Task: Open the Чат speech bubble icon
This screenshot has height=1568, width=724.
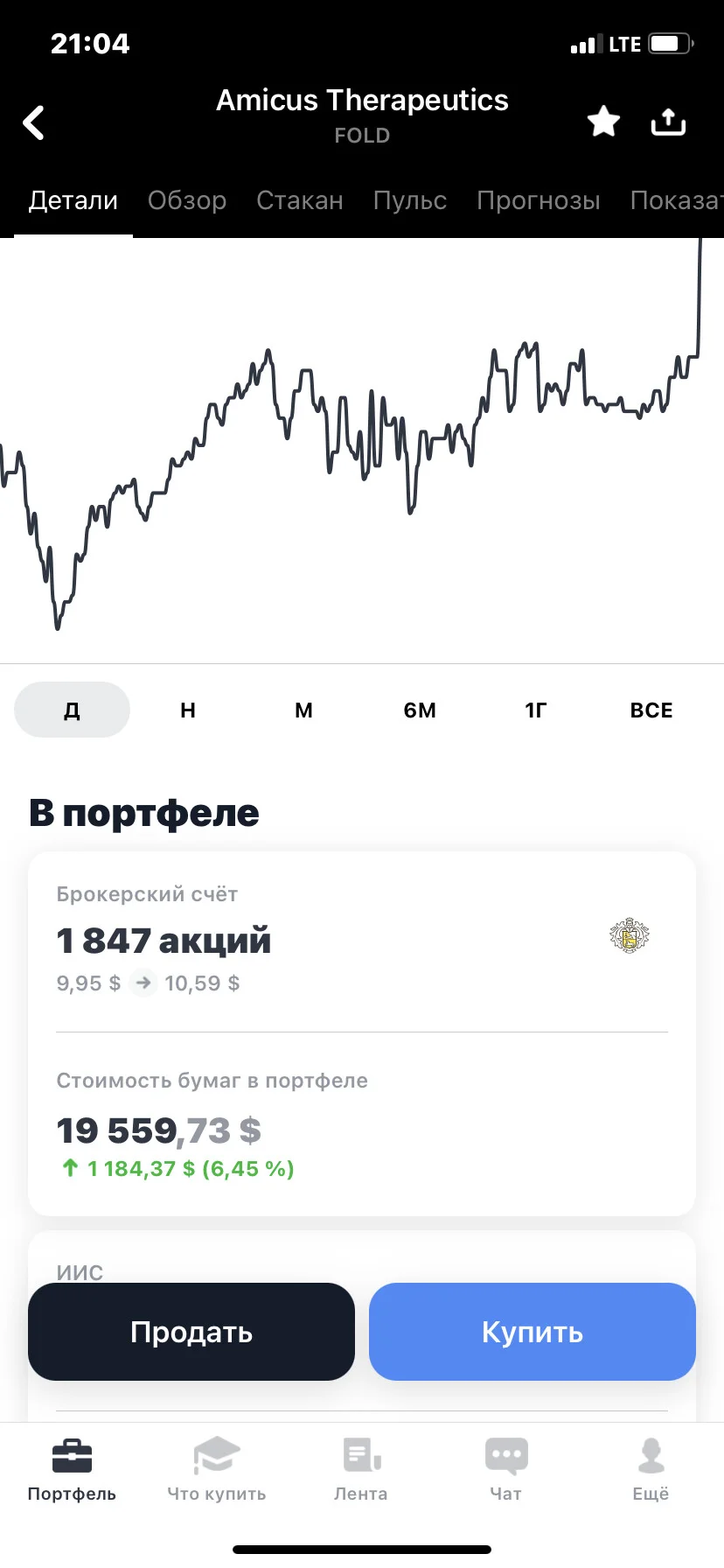Action: coord(506,1456)
